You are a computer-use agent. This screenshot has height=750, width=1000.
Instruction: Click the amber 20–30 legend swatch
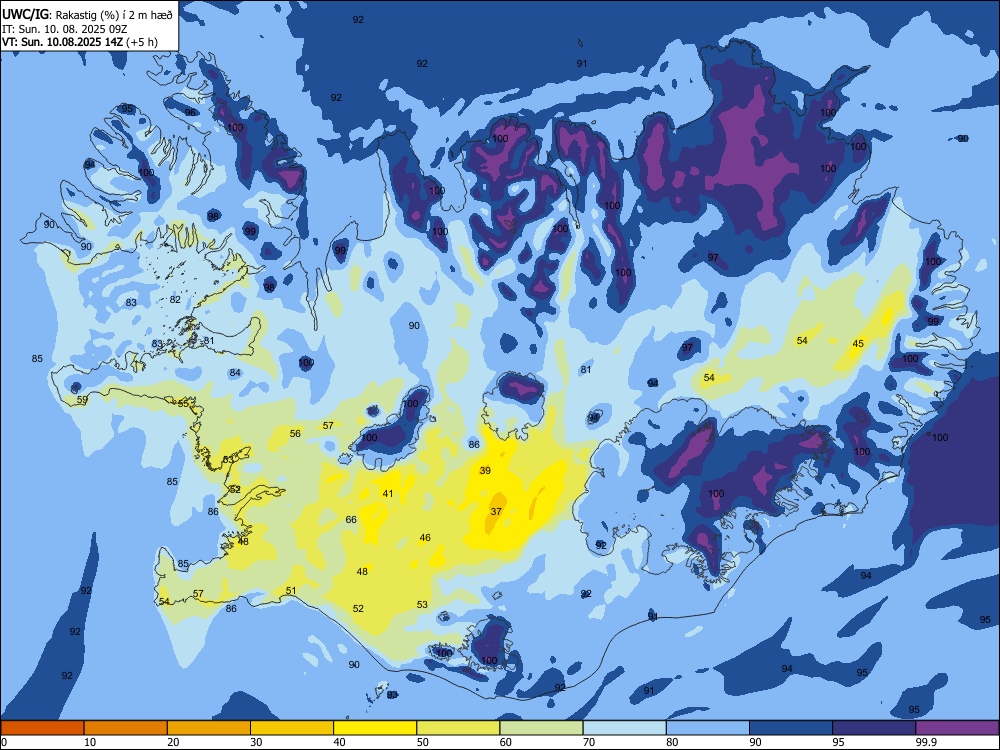[x=209, y=728]
